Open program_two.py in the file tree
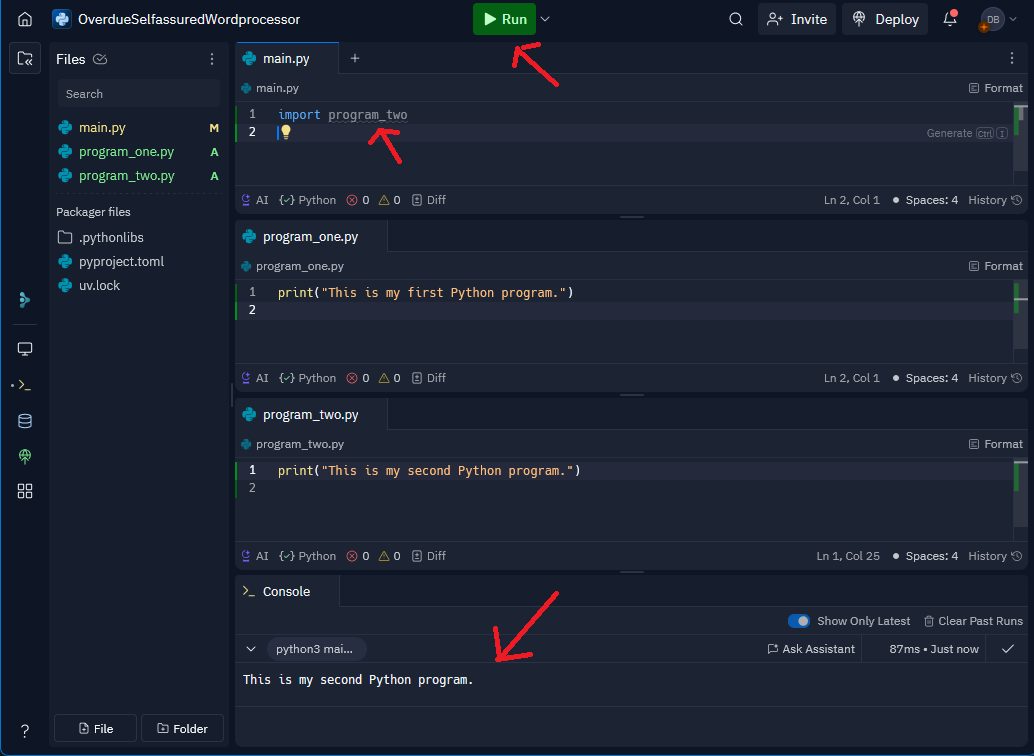This screenshot has height=756, width=1034. click(x=138, y=176)
